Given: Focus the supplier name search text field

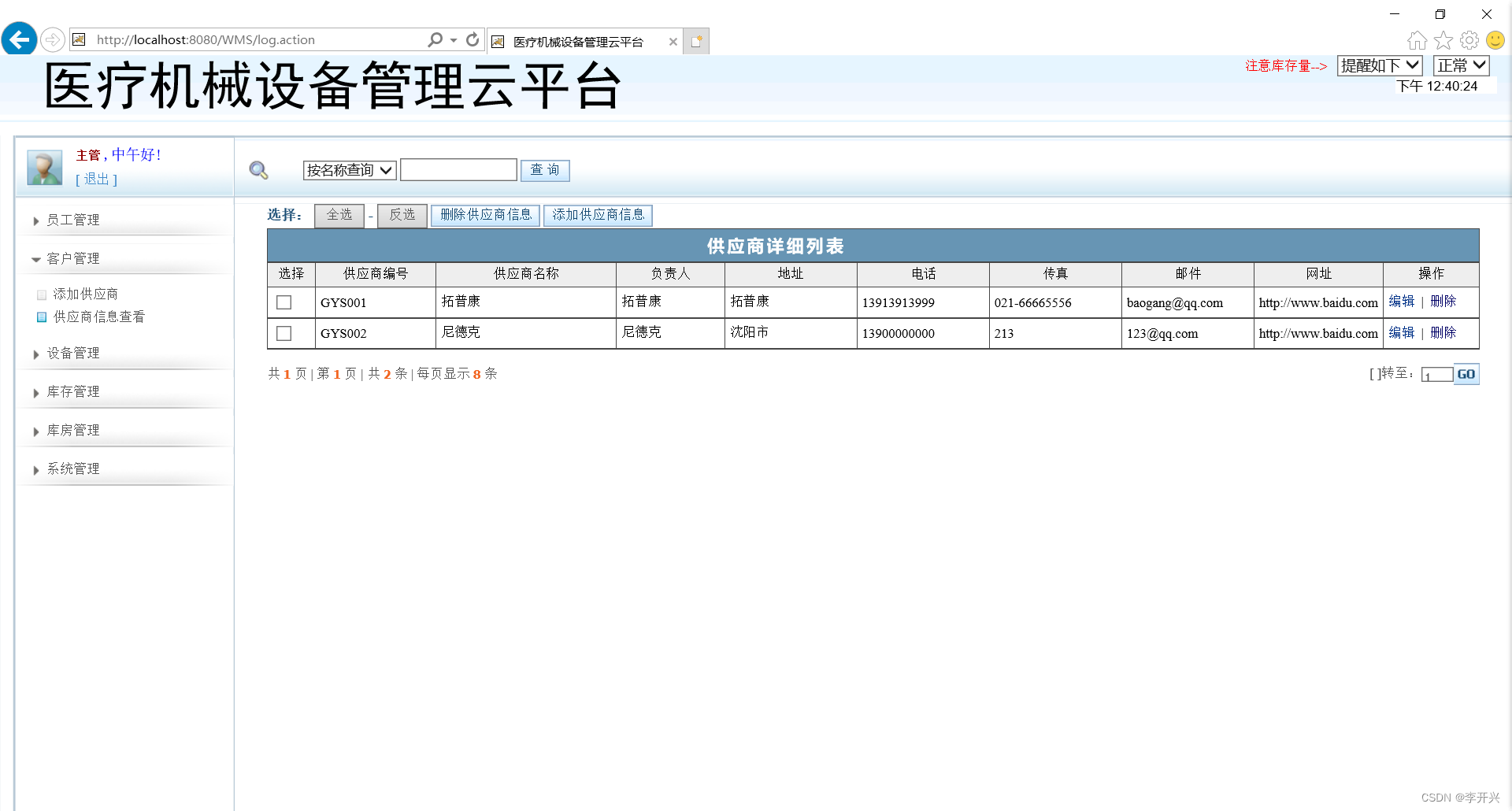Looking at the screenshot, I should (x=458, y=170).
